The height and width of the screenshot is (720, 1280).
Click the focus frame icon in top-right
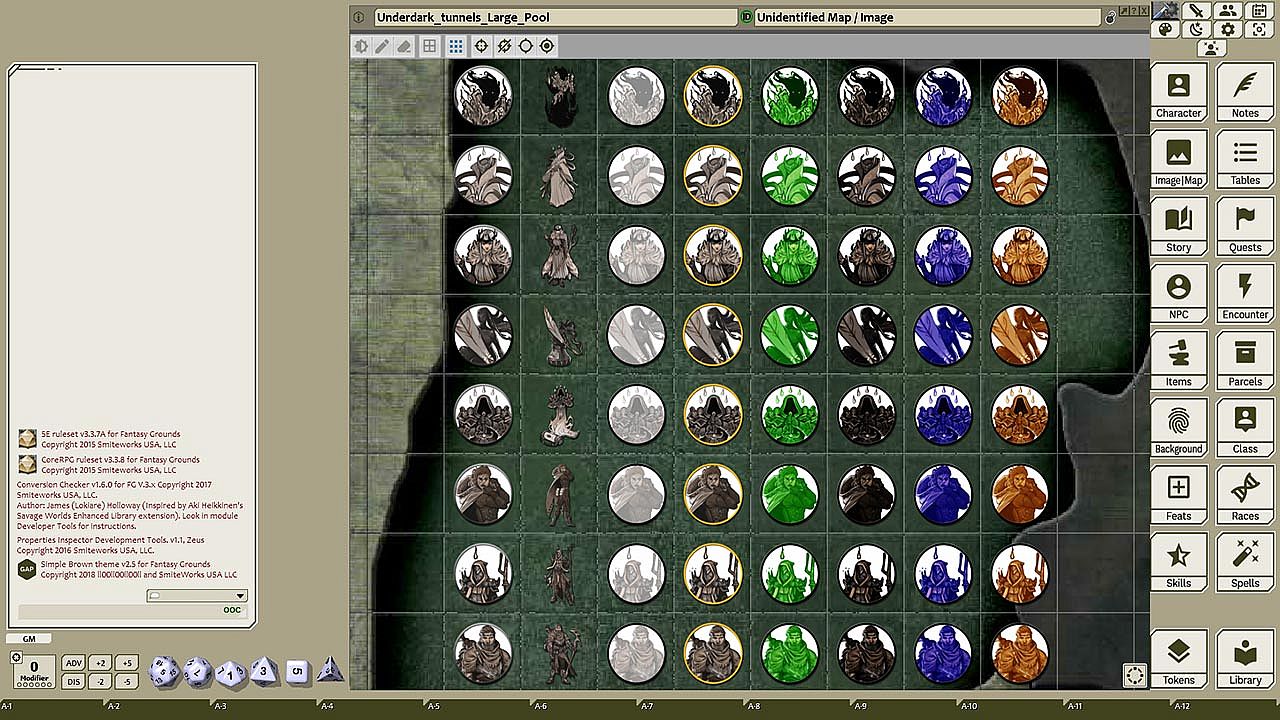(1258, 30)
